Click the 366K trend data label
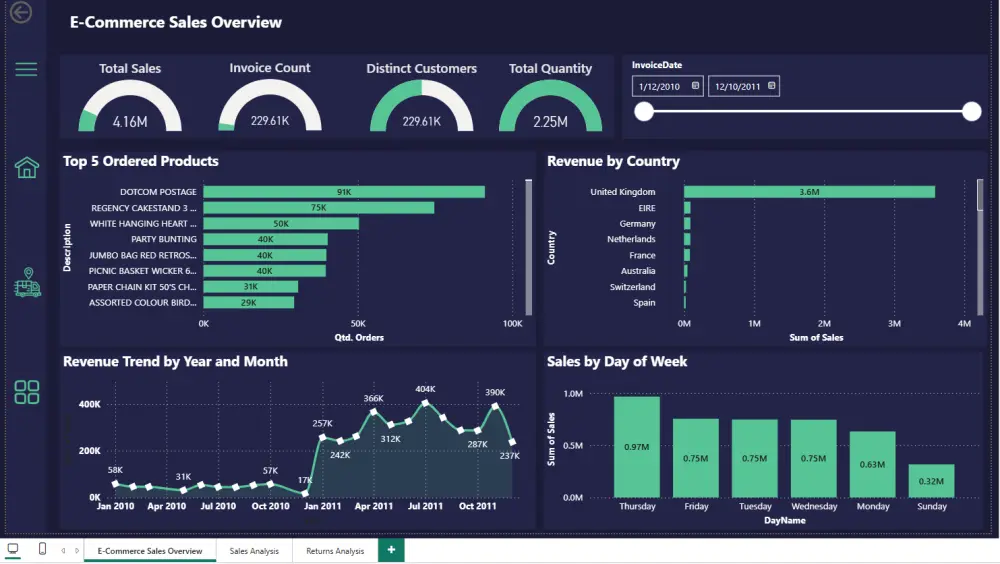This screenshot has width=1000, height=564. point(374,399)
